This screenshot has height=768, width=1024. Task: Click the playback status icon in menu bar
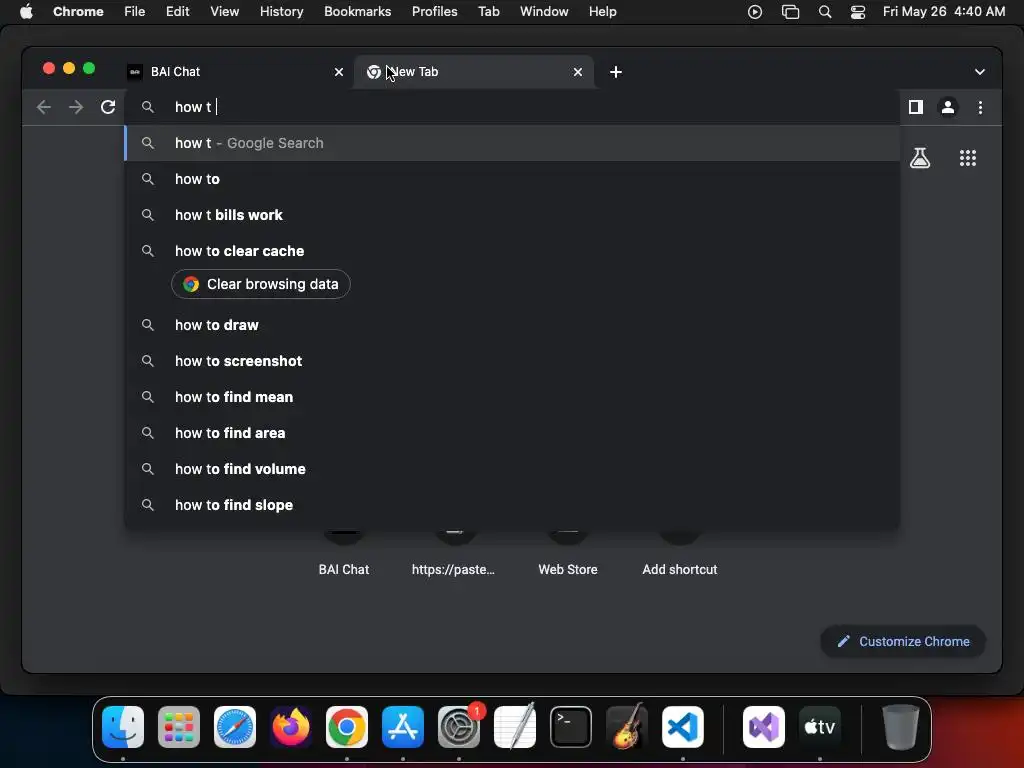point(755,12)
